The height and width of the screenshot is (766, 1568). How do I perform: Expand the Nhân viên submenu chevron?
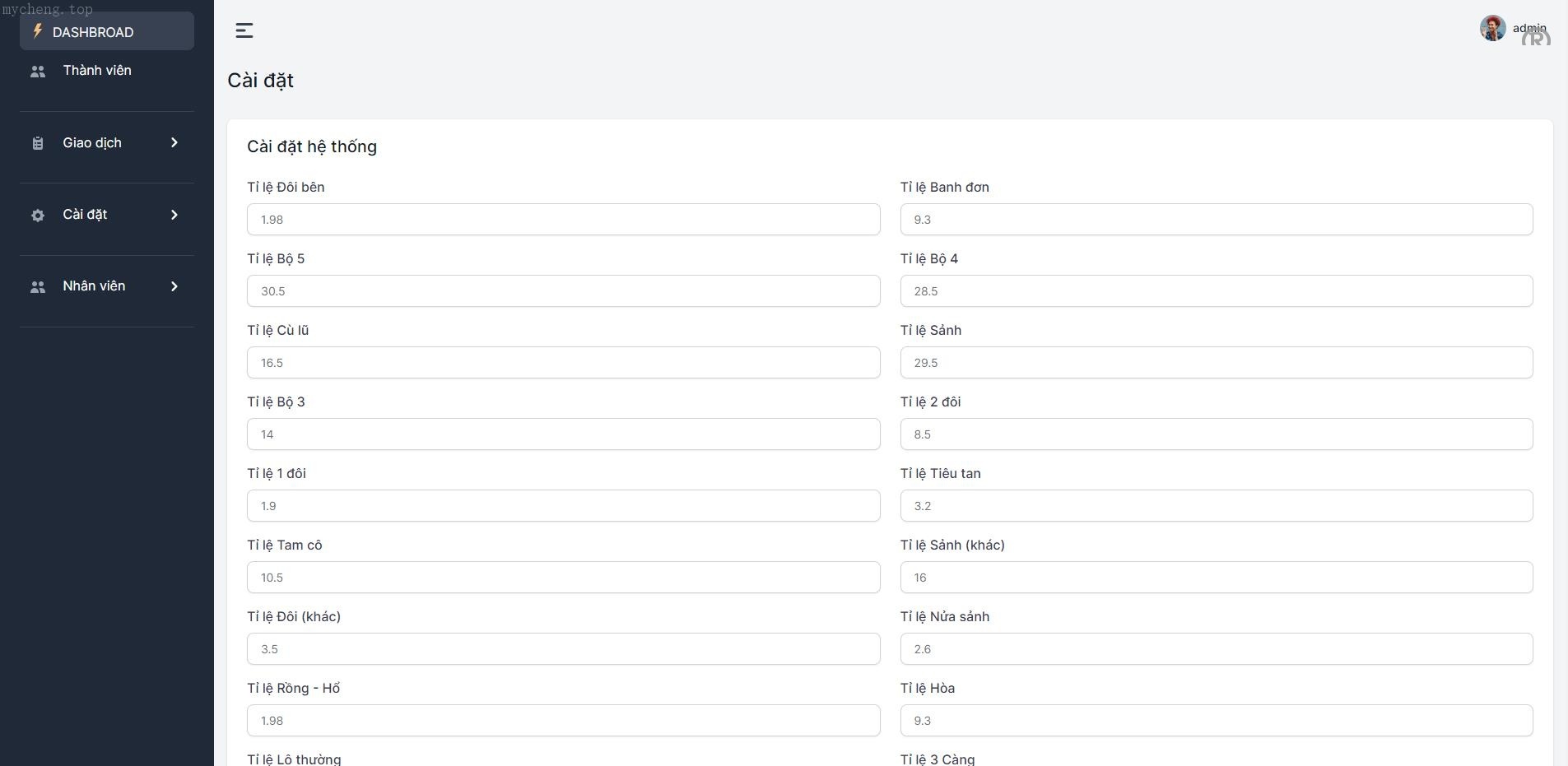coord(174,286)
